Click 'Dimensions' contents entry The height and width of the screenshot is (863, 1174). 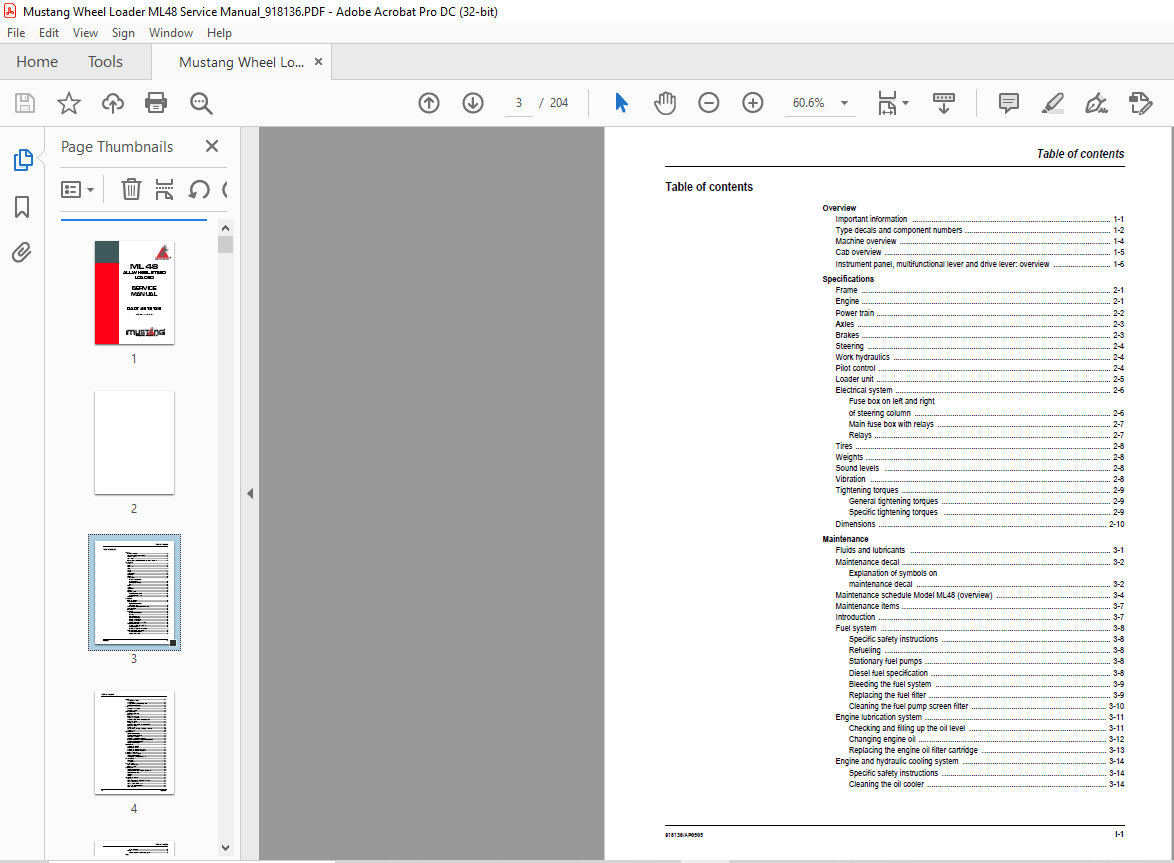(x=855, y=524)
